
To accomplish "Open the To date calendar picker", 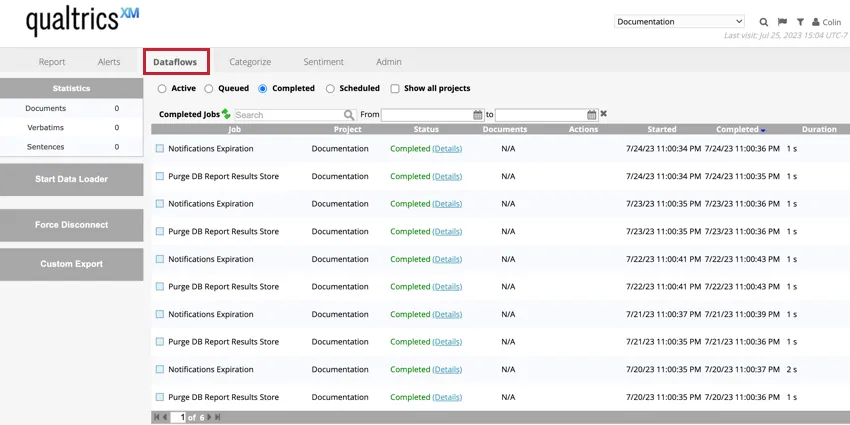I will [x=592, y=115].
